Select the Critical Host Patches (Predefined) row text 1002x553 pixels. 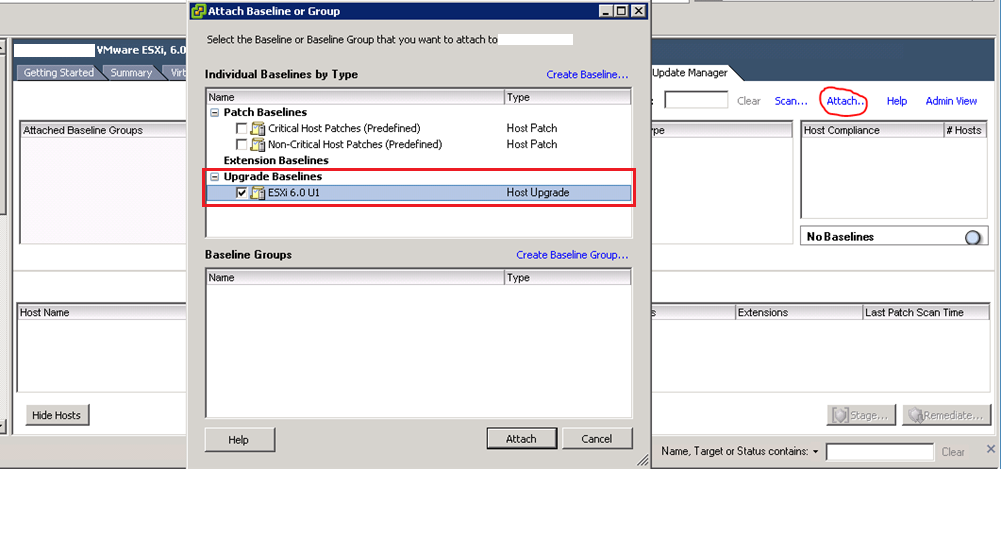pyautogui.click(x=344, y=129)
